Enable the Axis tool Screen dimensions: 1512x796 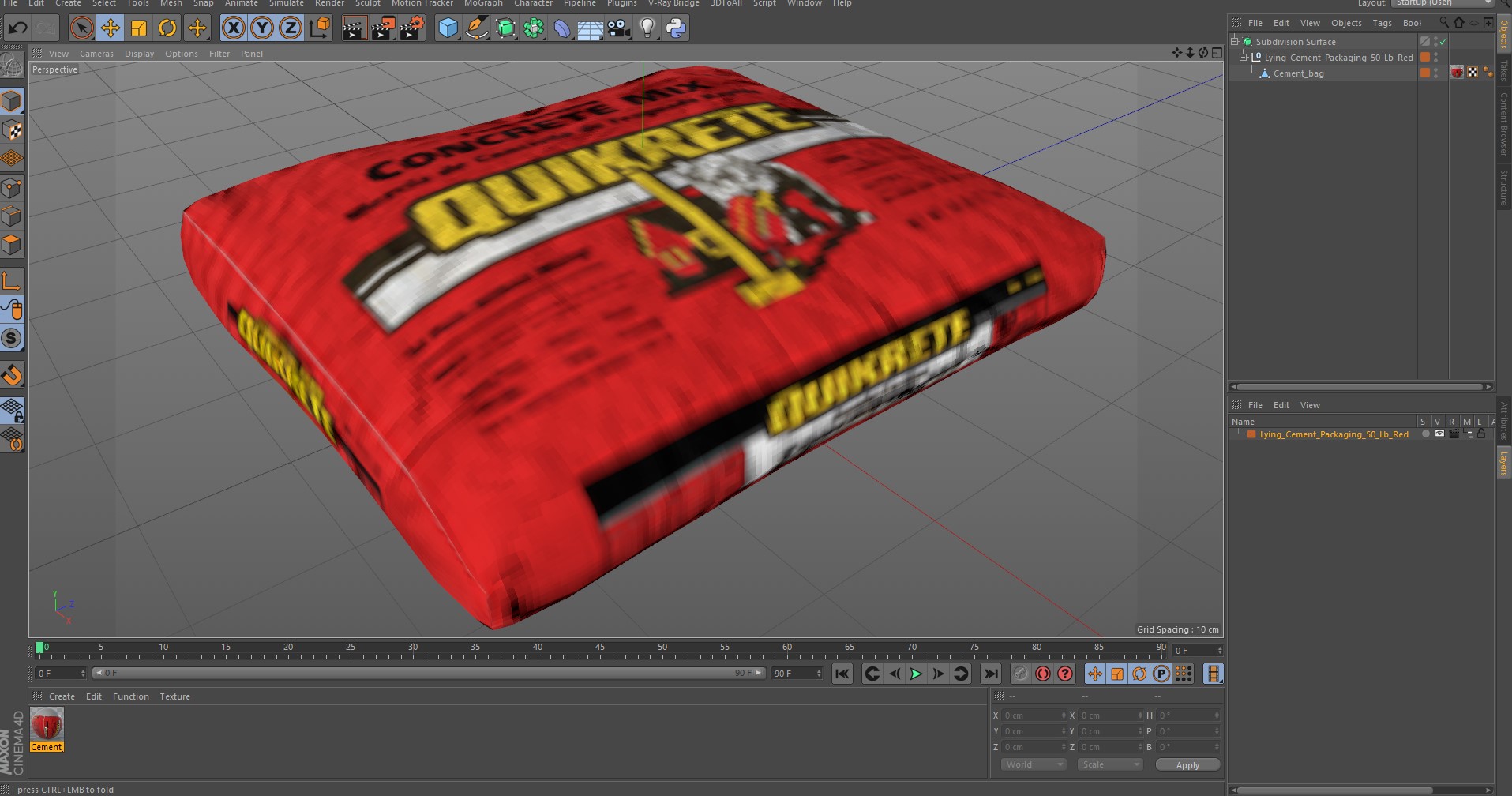click(x=12, y=281)
